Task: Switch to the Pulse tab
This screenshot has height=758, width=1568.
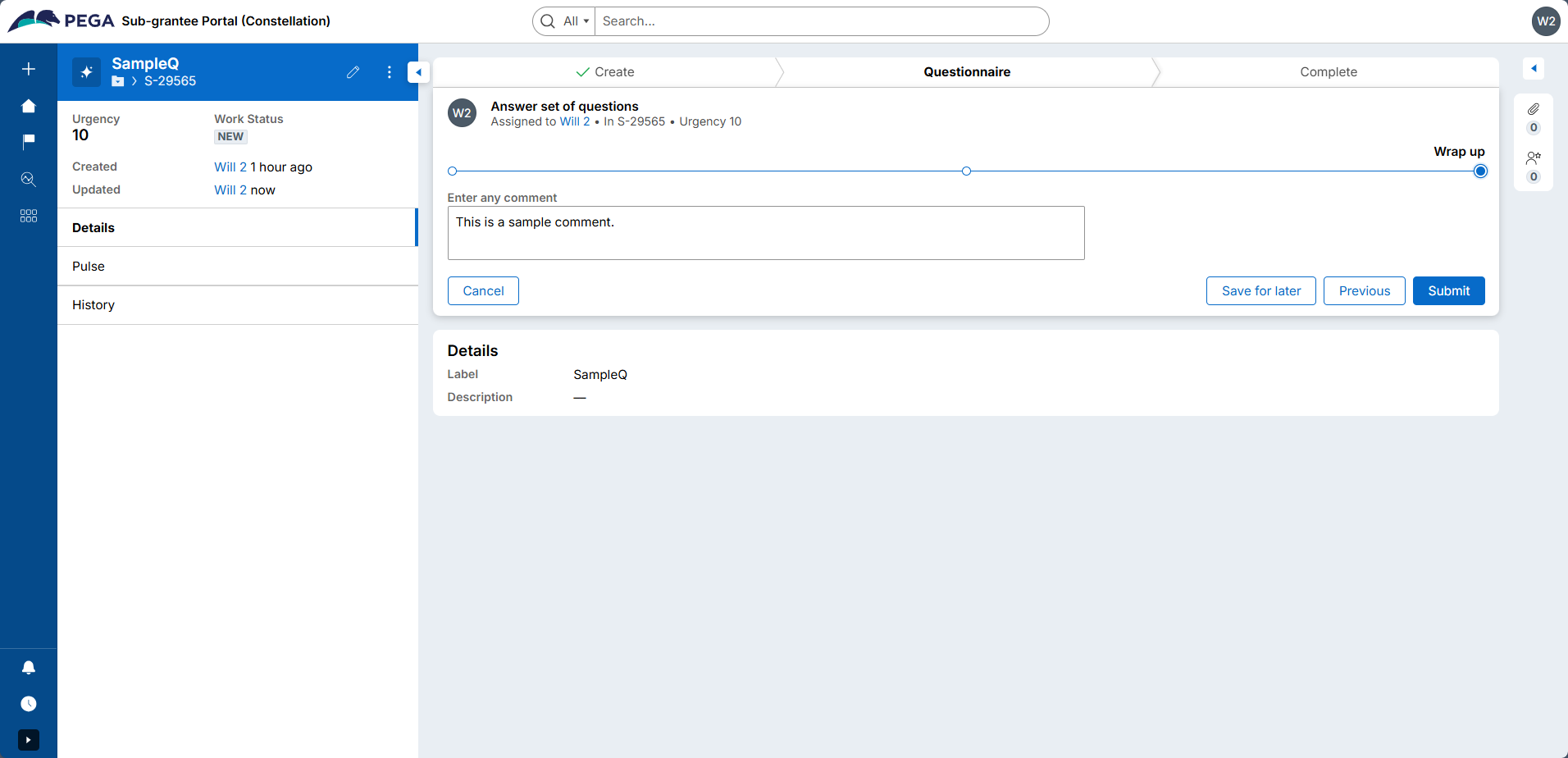Action: [x=89, y=267]
